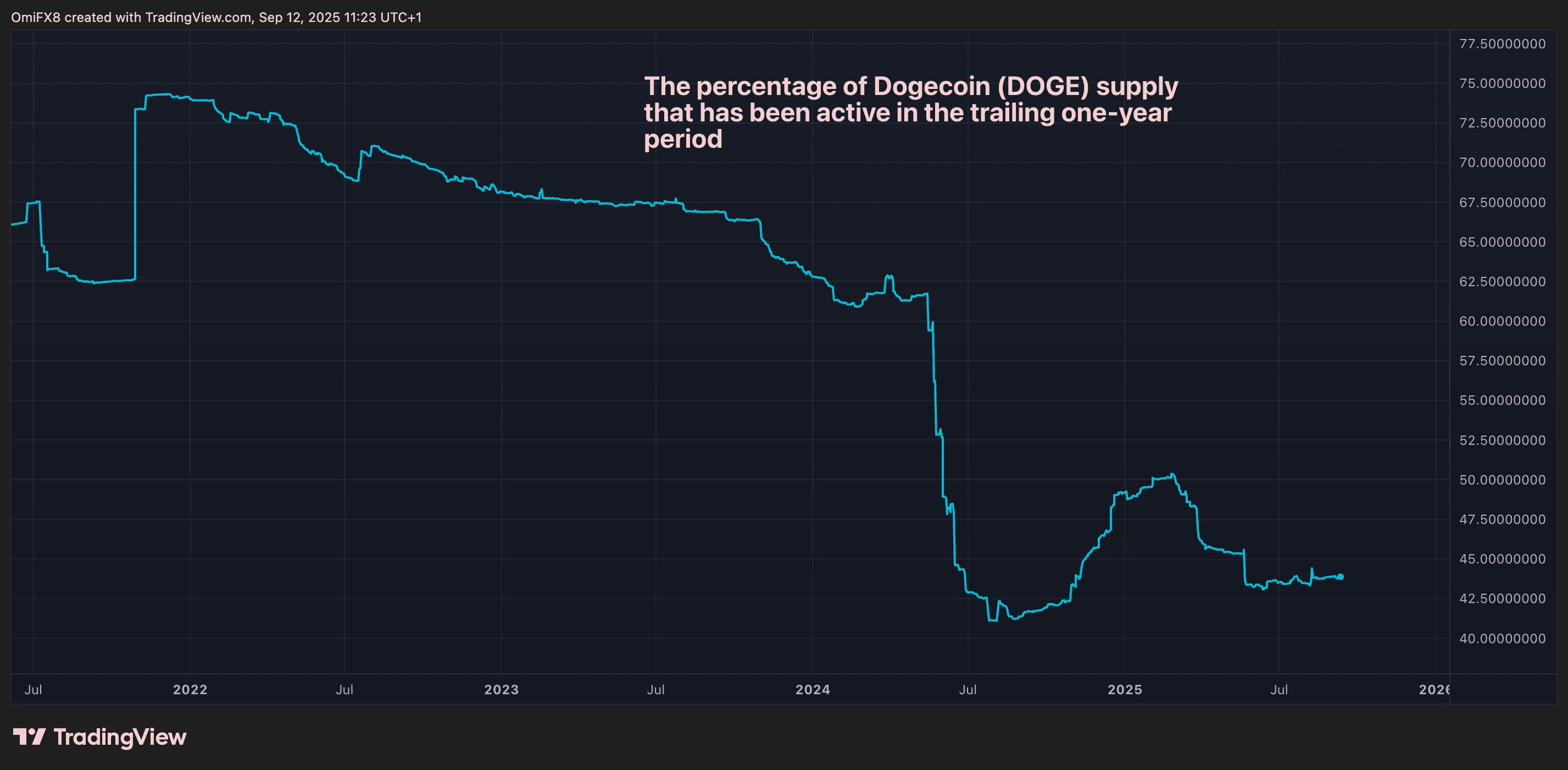Click the Jul label between 2022 and 2023

344,690
